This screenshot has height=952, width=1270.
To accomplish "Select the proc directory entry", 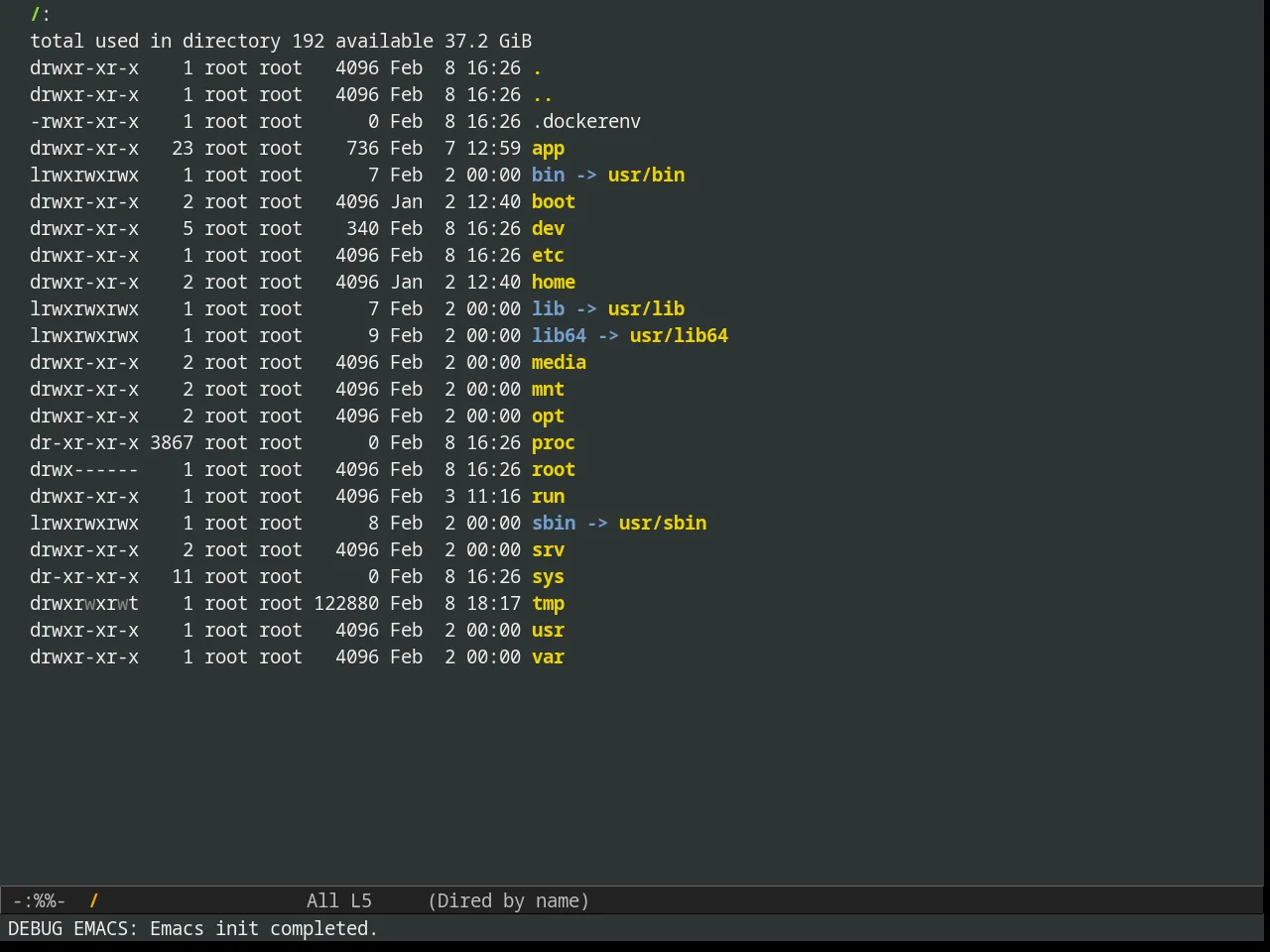I will tap(554, 443).
